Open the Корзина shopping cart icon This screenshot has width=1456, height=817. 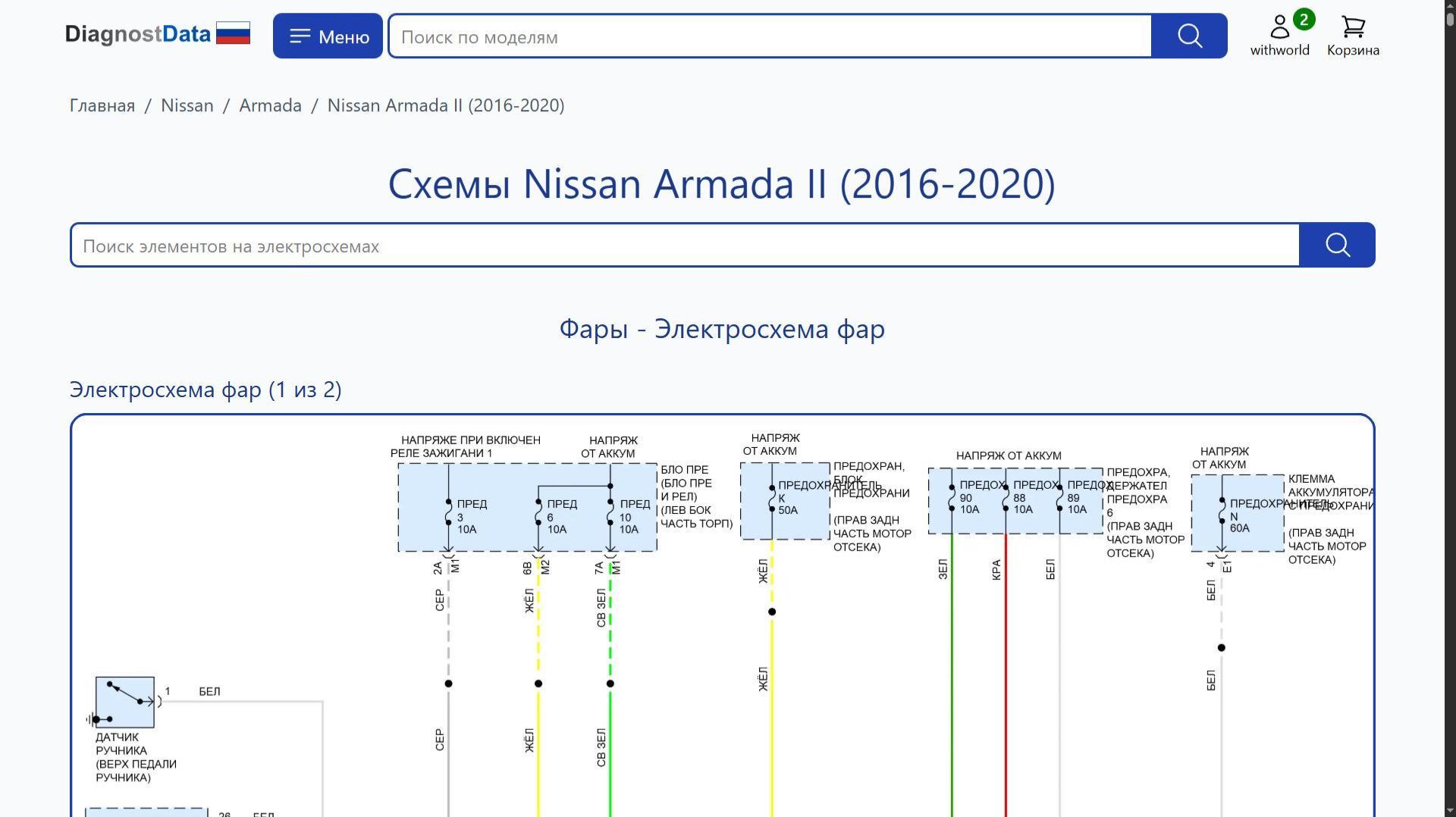click(x=1353, y=35)
